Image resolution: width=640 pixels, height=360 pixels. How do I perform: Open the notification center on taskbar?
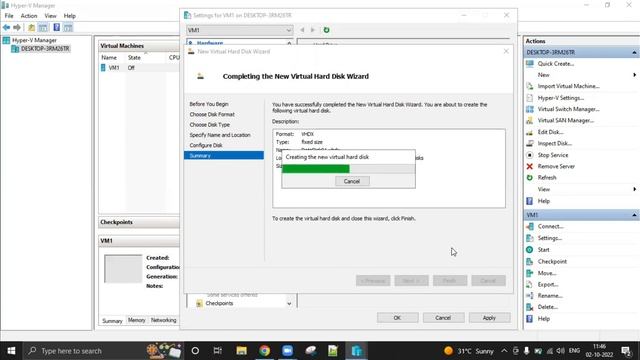(x=626, y=351)
